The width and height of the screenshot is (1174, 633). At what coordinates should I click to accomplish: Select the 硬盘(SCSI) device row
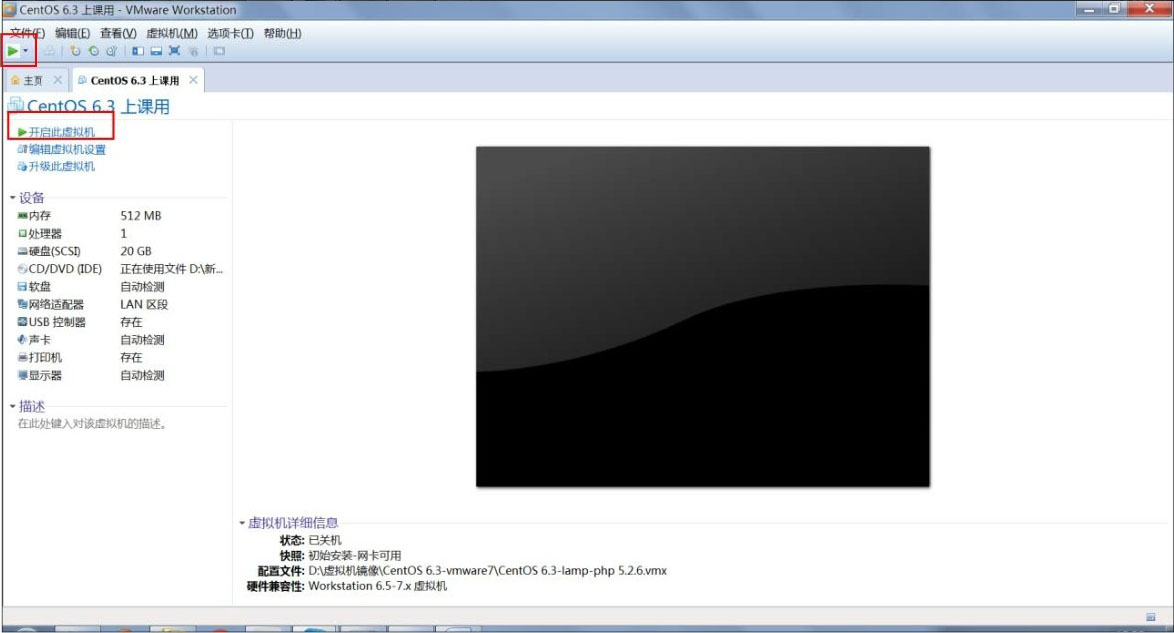click(x=120, y=251)
